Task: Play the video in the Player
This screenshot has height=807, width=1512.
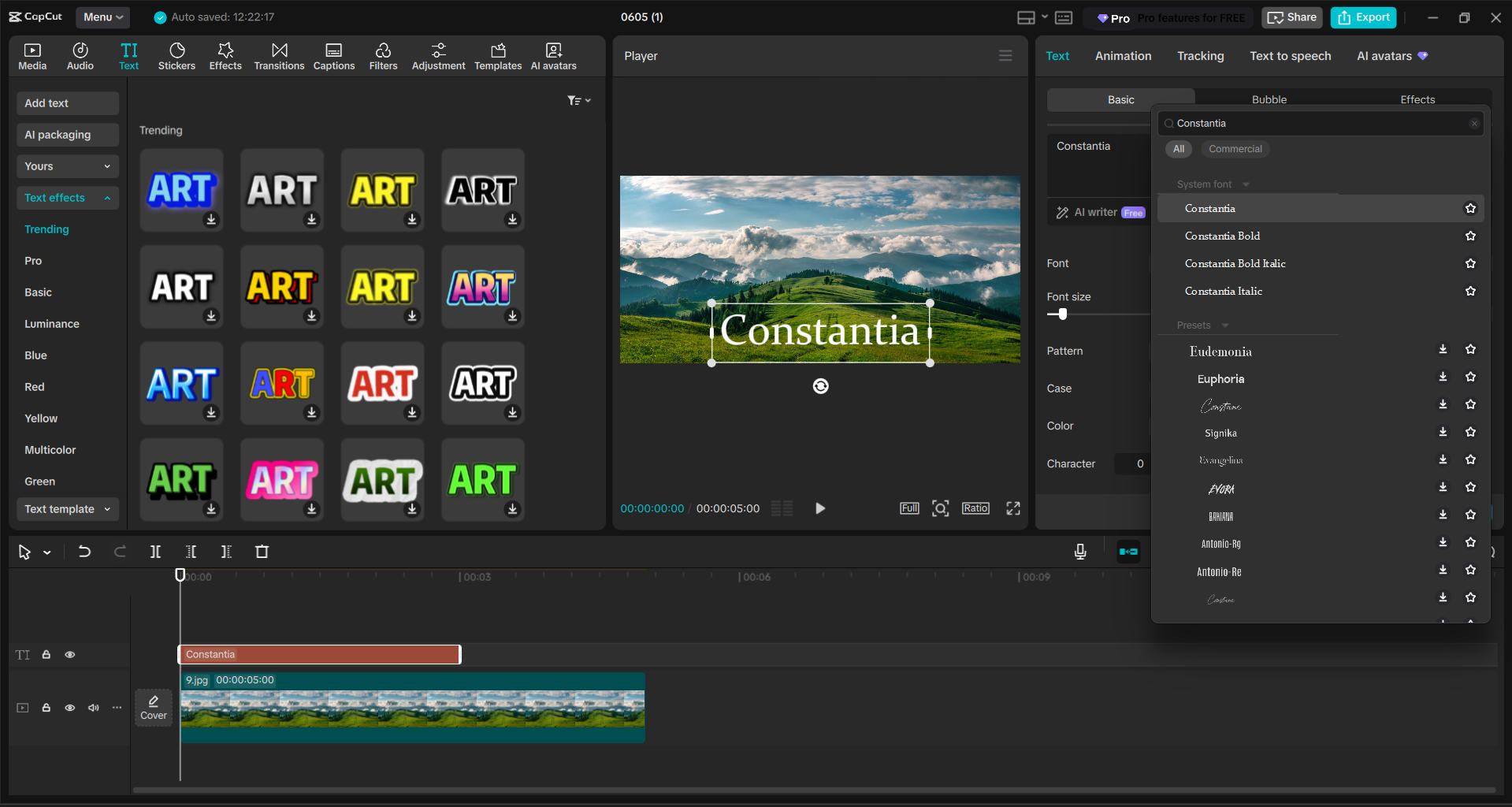Action: coord(819,508)
